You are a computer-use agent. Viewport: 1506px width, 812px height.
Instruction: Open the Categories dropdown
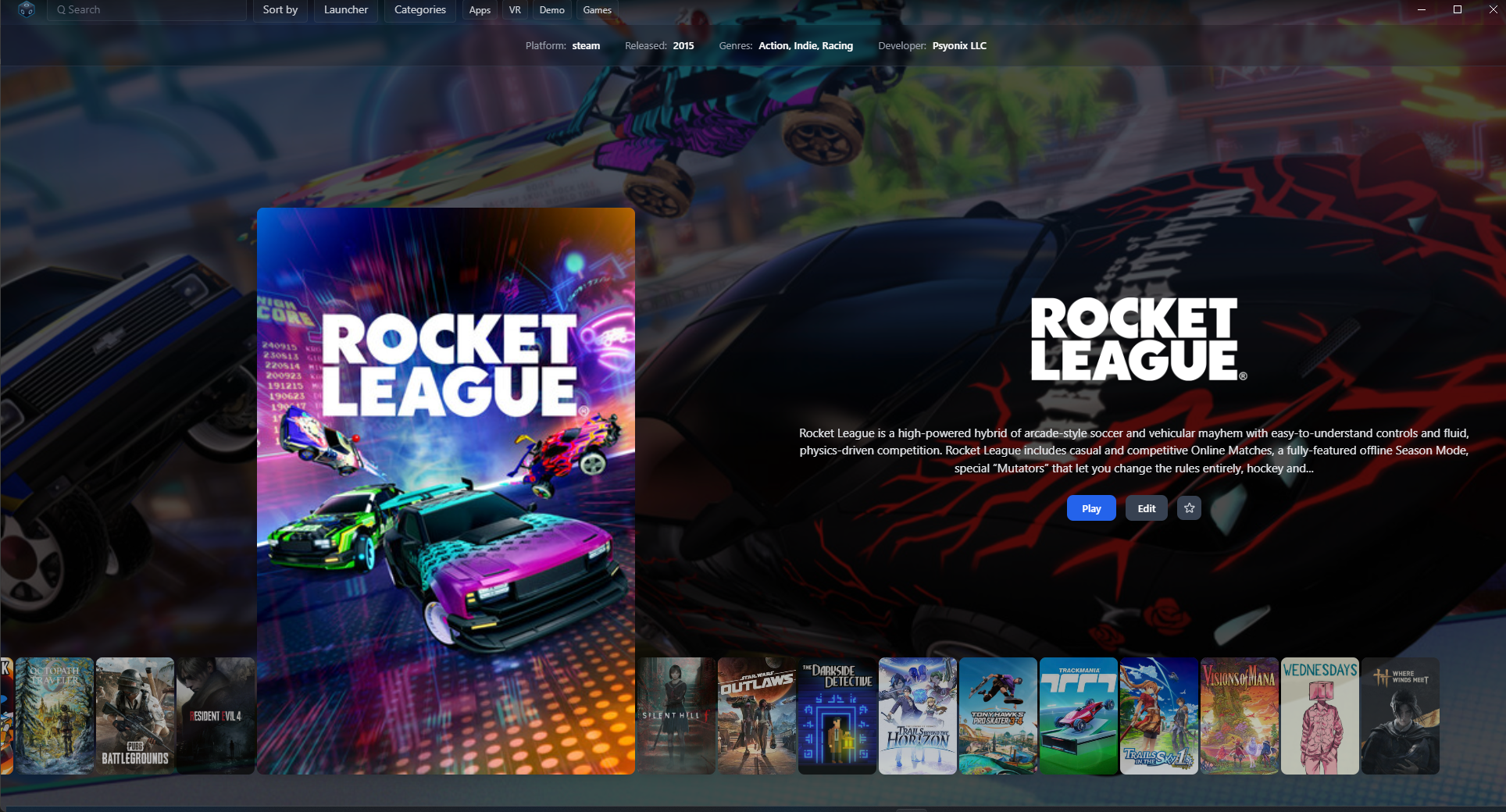tap(419, 10)
